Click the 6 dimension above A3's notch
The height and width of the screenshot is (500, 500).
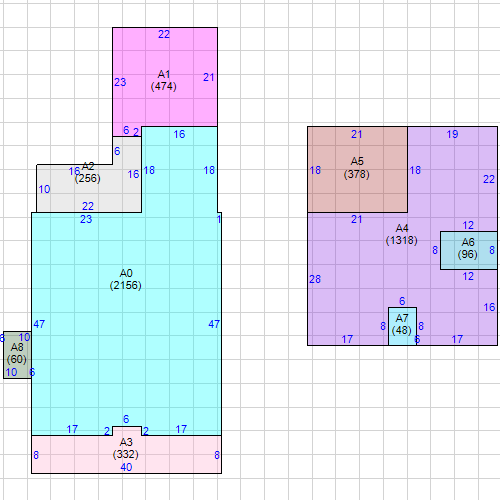126,419
